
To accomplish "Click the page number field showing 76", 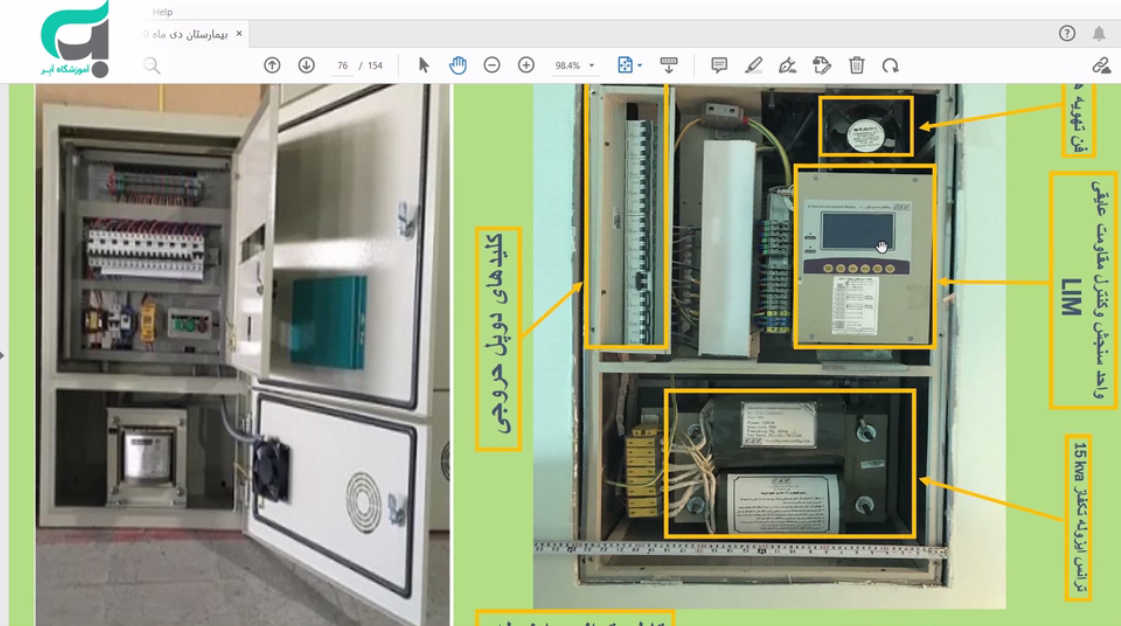I will (x=342, y=66).
